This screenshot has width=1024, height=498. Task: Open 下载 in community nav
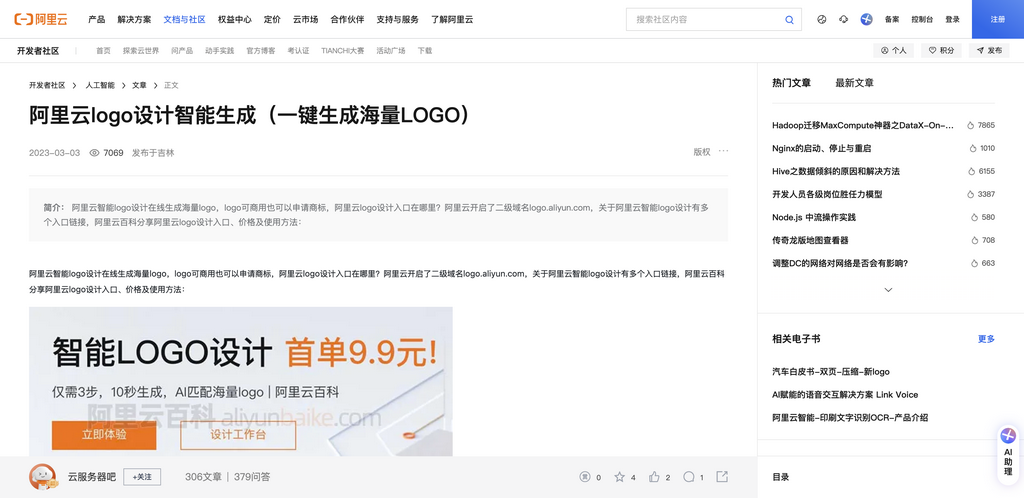pos(424,50)
